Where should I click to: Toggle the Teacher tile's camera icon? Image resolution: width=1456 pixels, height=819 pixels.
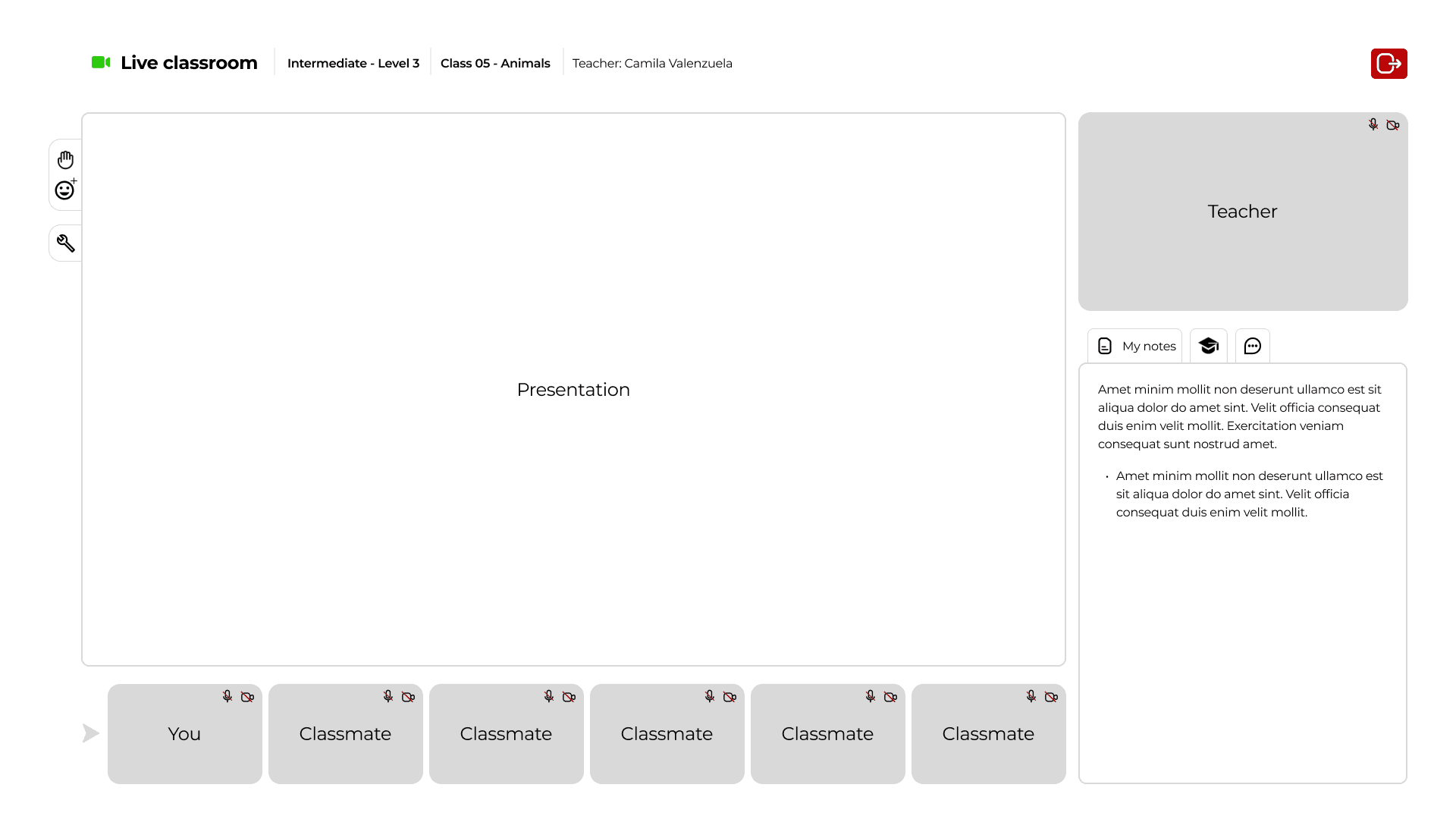[1392, 124]
